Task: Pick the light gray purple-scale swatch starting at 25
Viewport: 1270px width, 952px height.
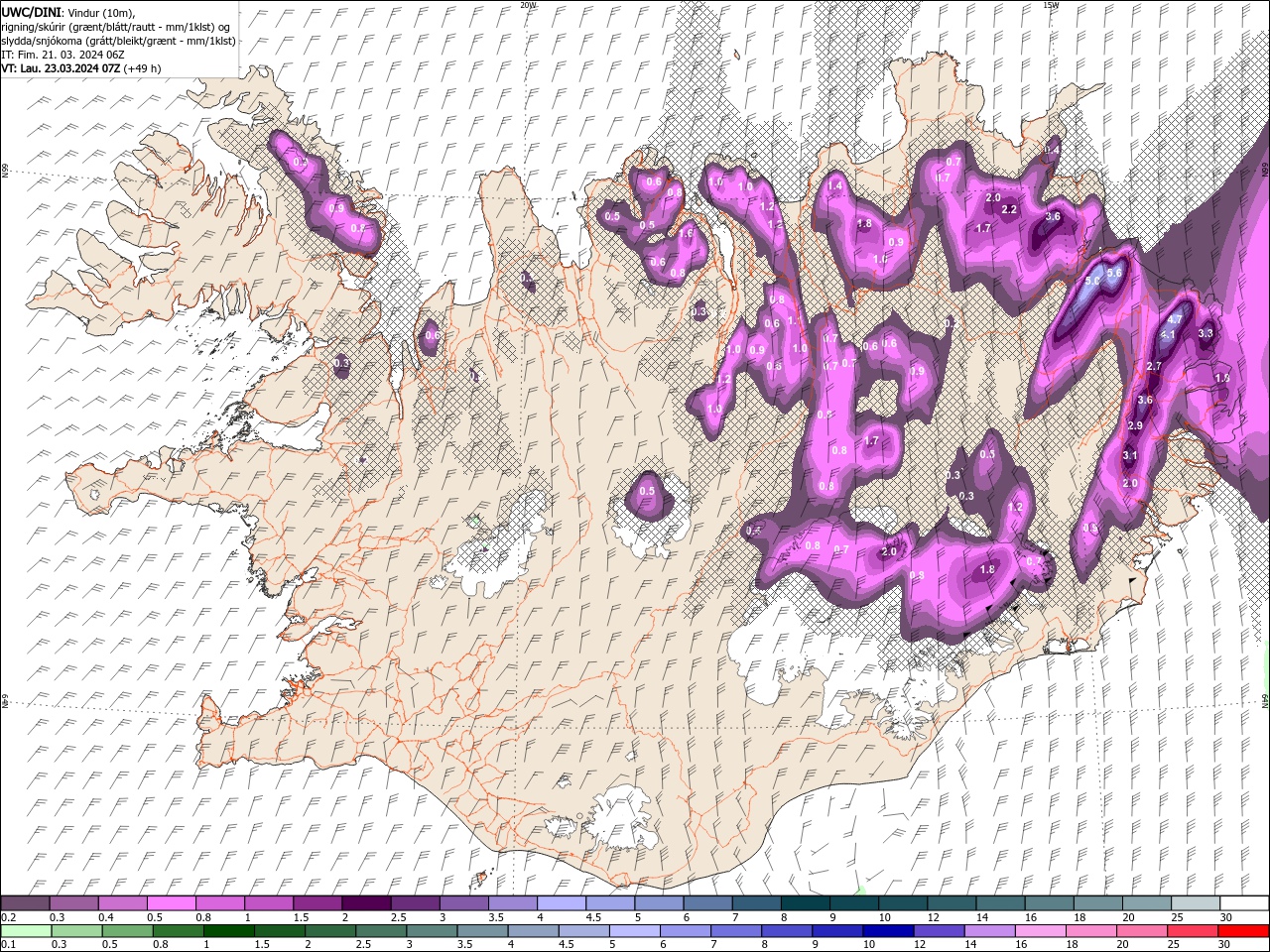Action: click(x=1196, y=903)
